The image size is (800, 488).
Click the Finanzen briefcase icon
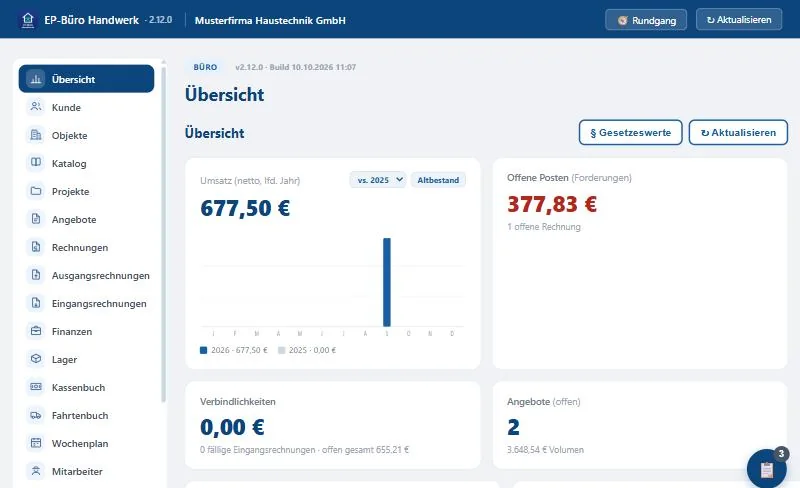click(x=36, y=331)
